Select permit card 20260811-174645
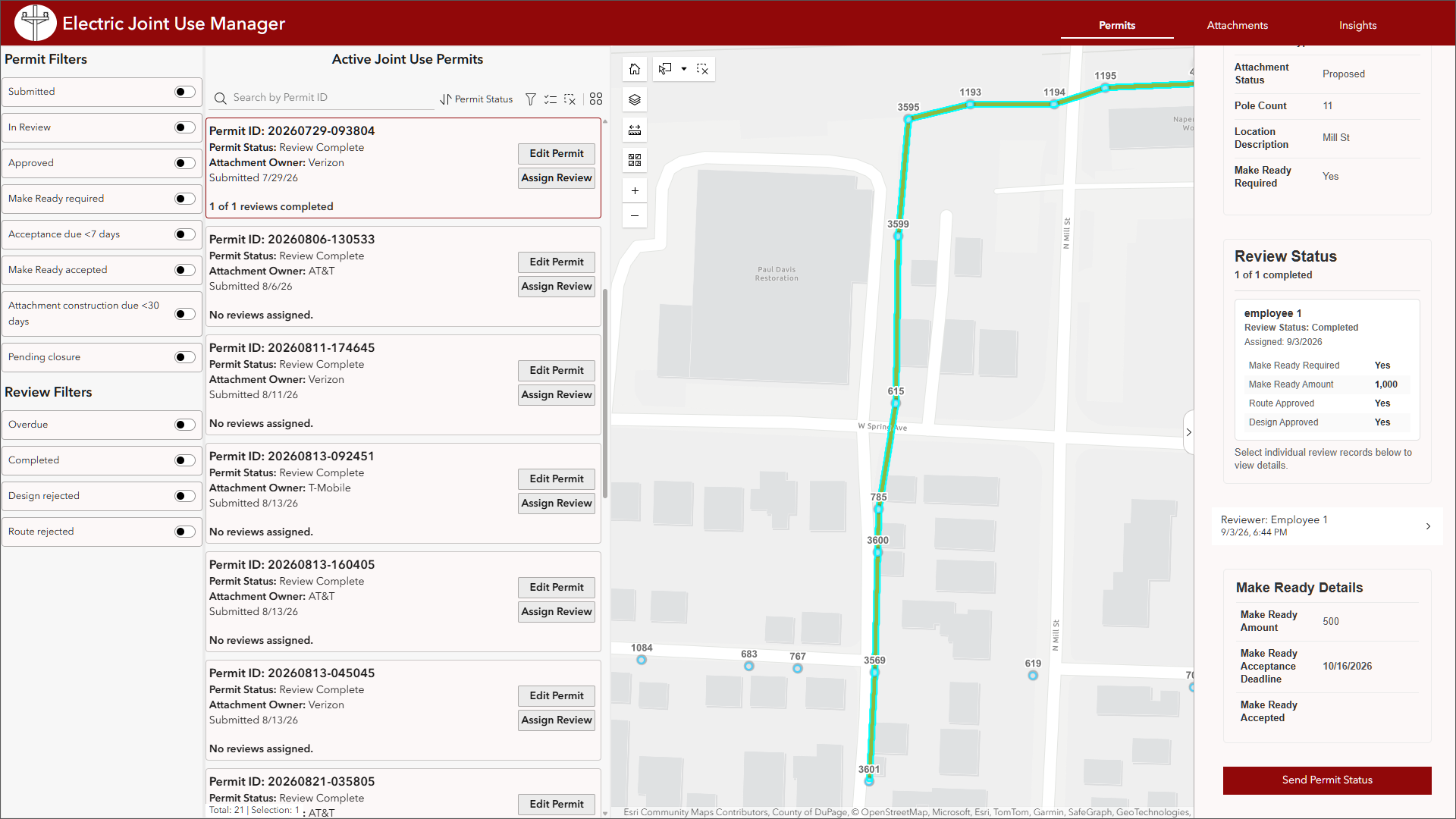 [x=403, y=384]
